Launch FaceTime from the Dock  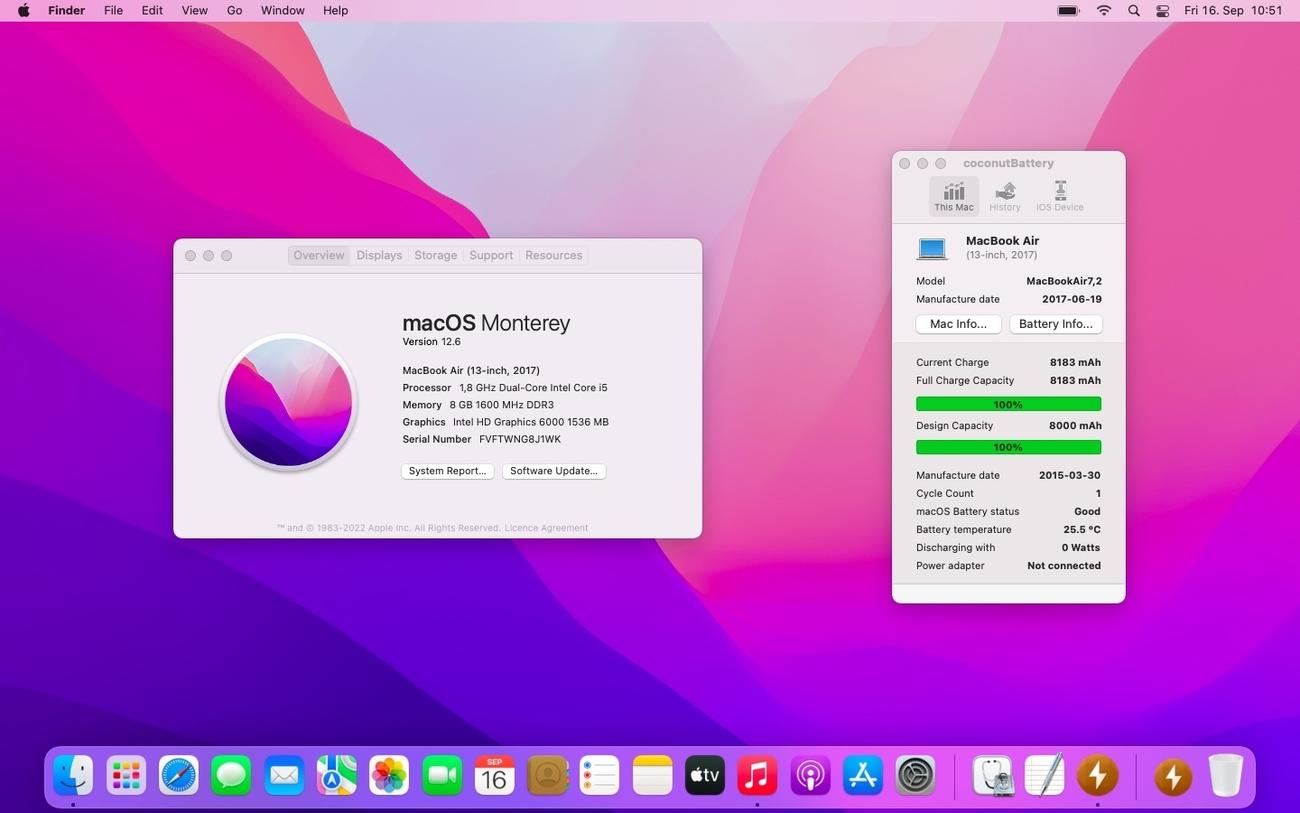(442, 775)
